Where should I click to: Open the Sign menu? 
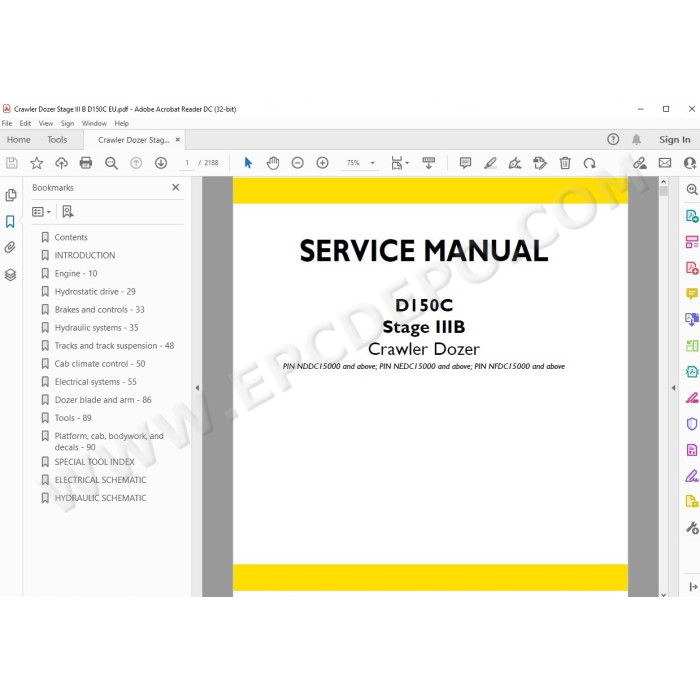coord(67,123)
